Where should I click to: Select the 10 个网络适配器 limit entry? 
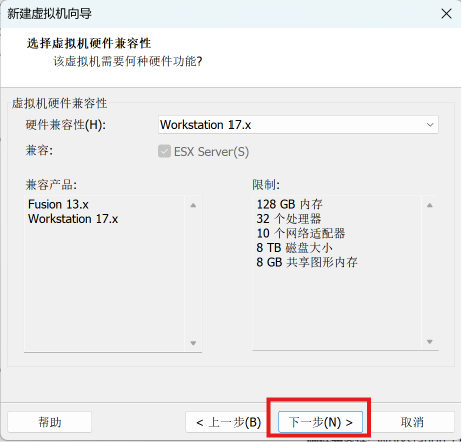pos(301,233)
